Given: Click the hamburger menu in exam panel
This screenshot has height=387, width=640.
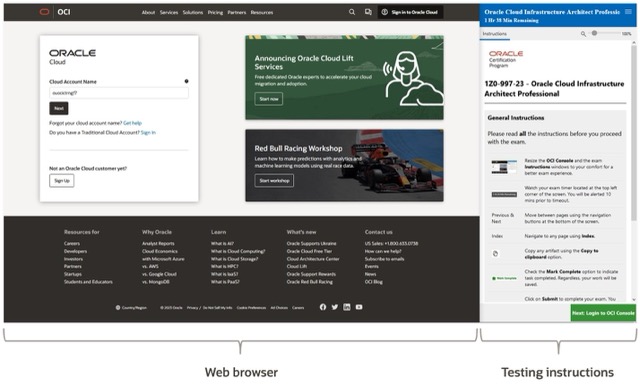Looking at the screenshot, I should (x=629, y=11).
